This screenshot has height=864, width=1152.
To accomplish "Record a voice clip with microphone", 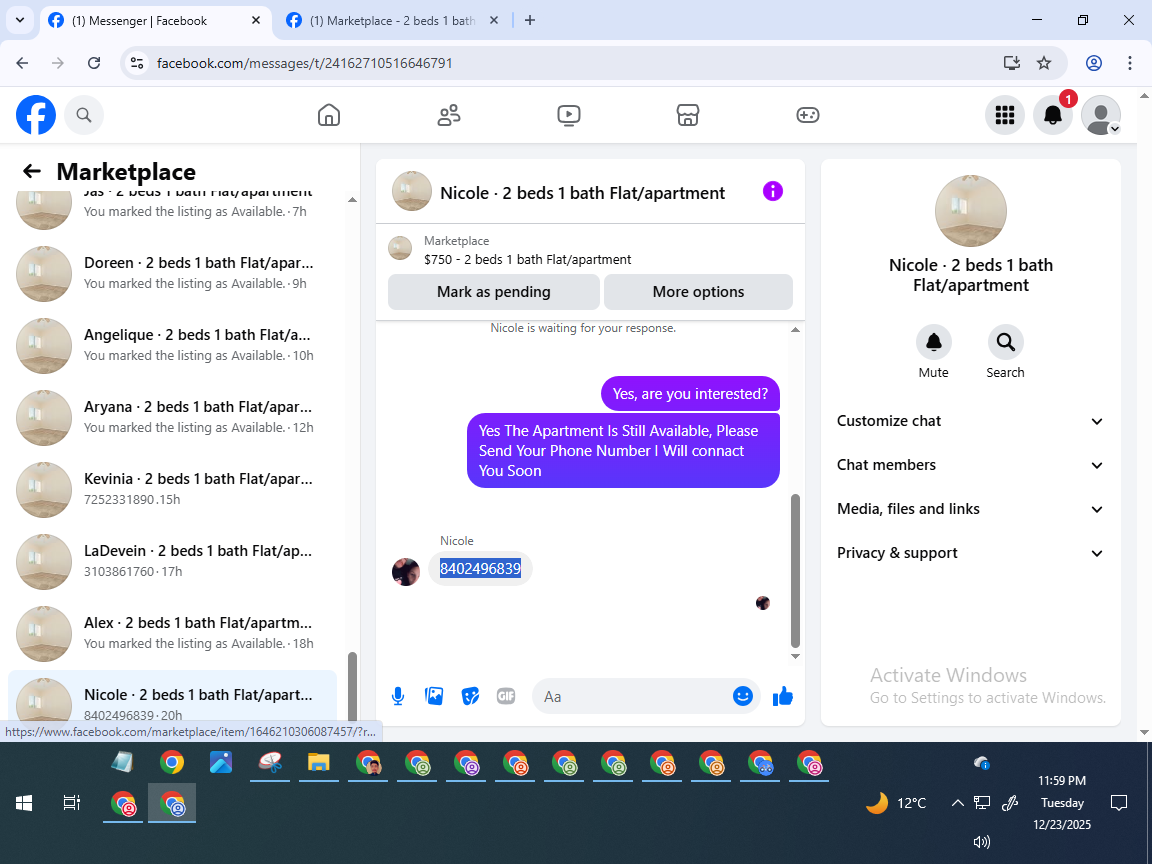I will (398, 696).
